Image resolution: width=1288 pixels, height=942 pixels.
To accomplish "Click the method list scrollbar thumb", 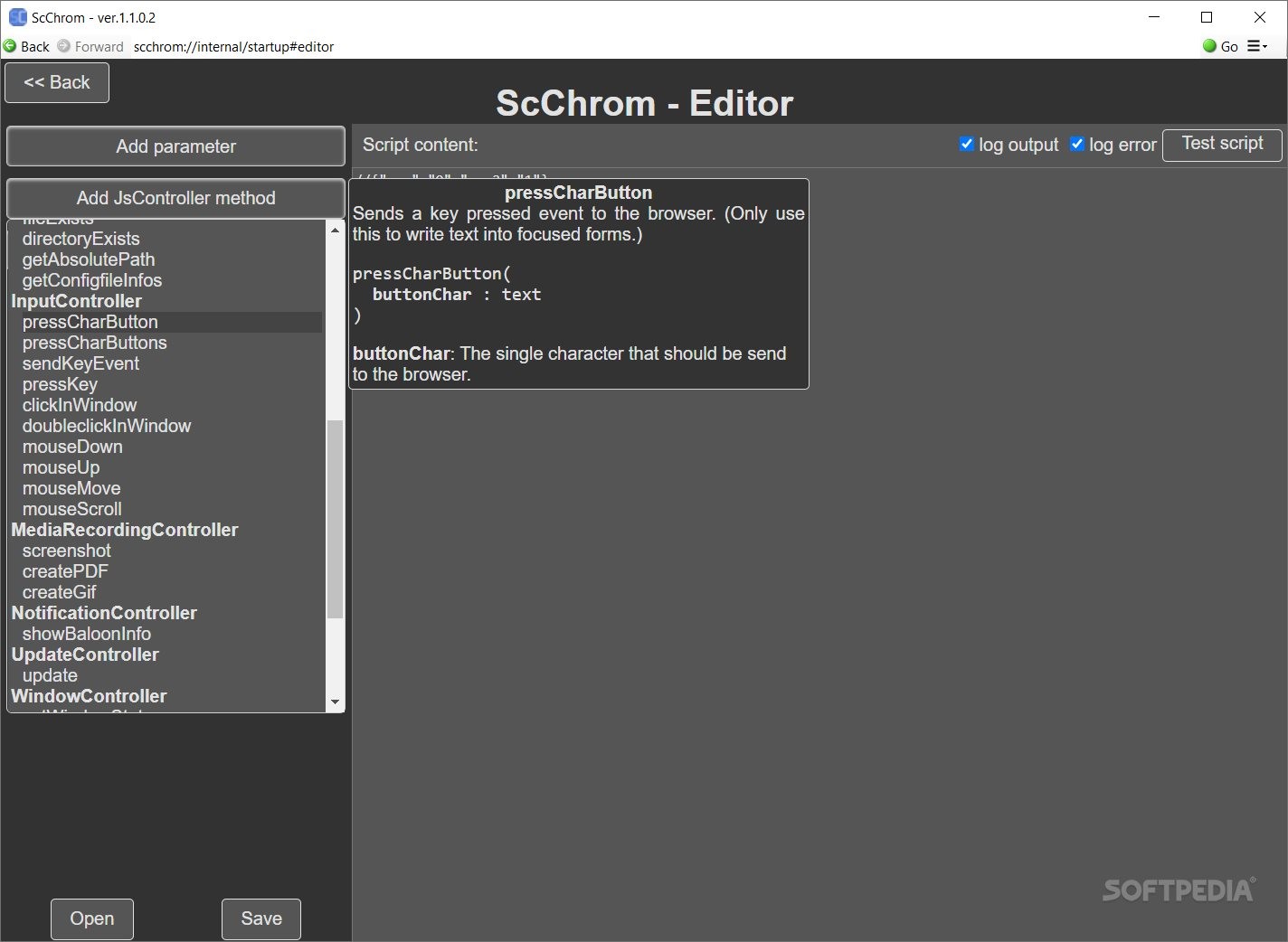I will [x=335, y=520].
